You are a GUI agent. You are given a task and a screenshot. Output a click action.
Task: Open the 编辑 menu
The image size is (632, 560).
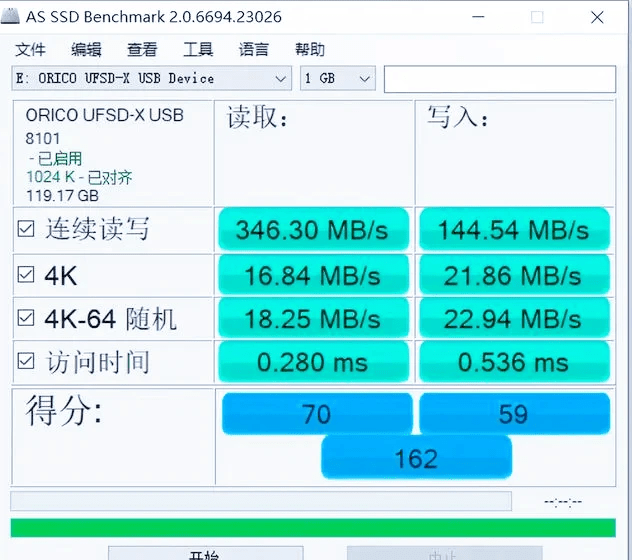click(86, 50)
